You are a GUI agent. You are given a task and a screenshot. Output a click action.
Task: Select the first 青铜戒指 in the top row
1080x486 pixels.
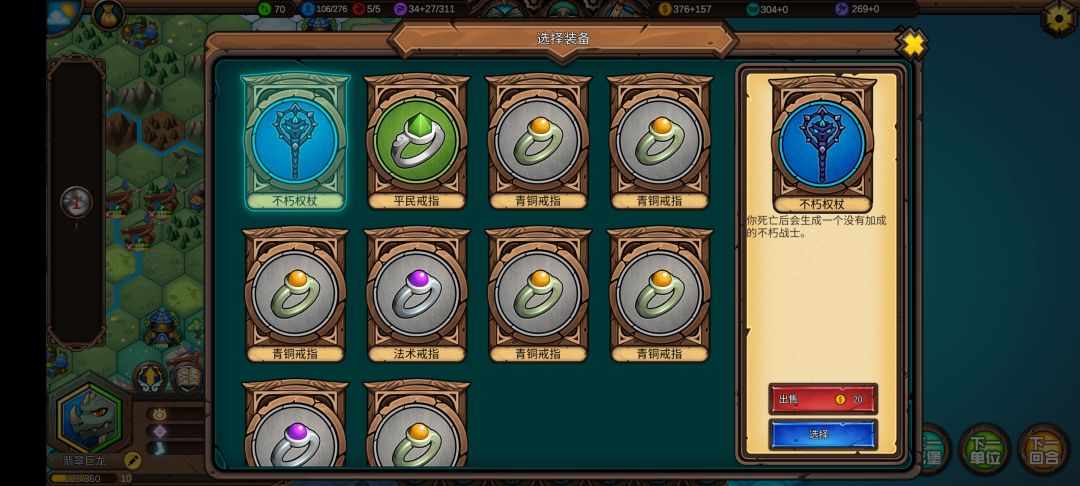(x=538, y=142)
